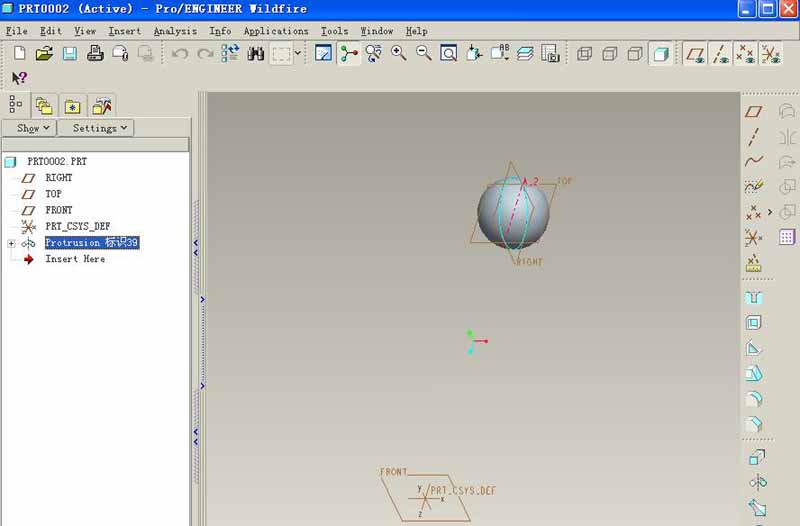Select the Datum Coordinate System tool
Viewport: 800px width, 526px height.
pyautogui.click(x=754, y=238)
